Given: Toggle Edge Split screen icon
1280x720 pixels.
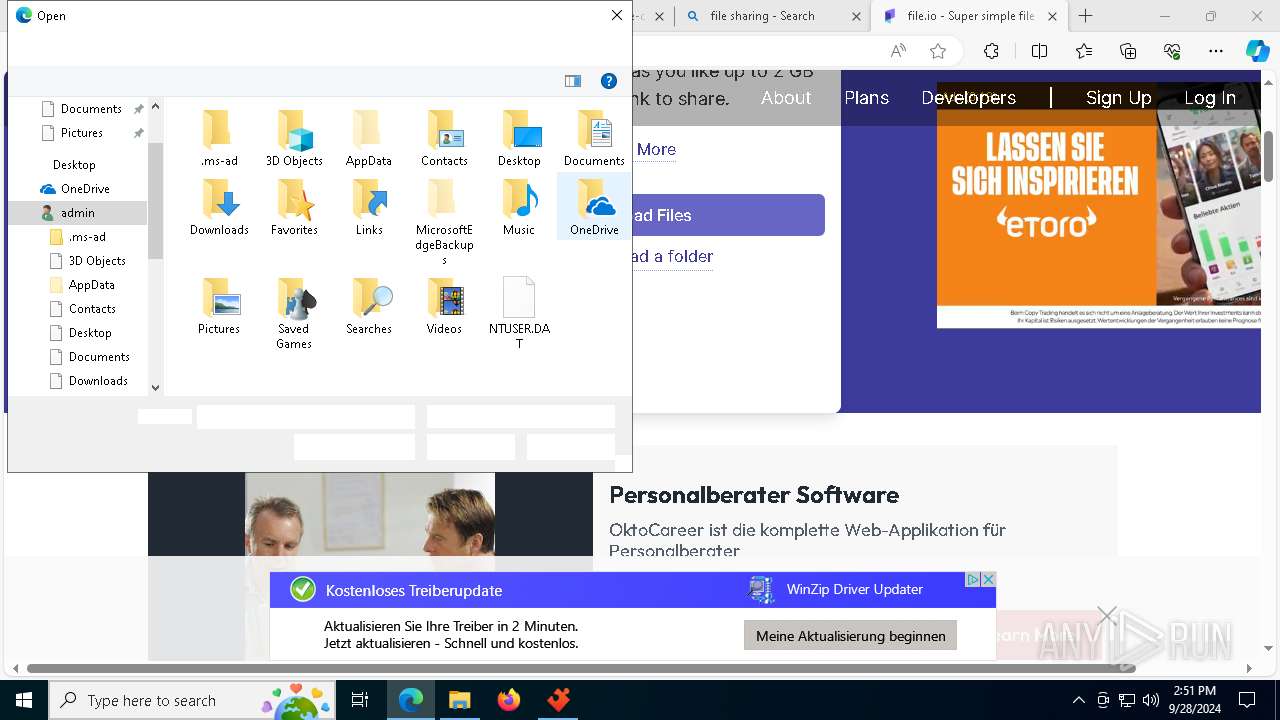Looking at the screenshot, I should [x=1039, y=51].
